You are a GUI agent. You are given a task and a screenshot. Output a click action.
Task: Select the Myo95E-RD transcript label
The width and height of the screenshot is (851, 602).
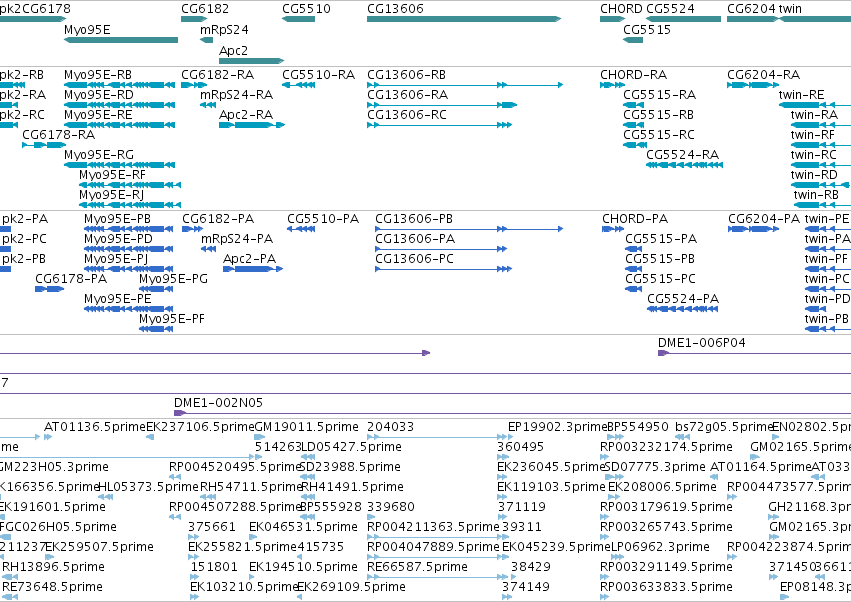99,94
